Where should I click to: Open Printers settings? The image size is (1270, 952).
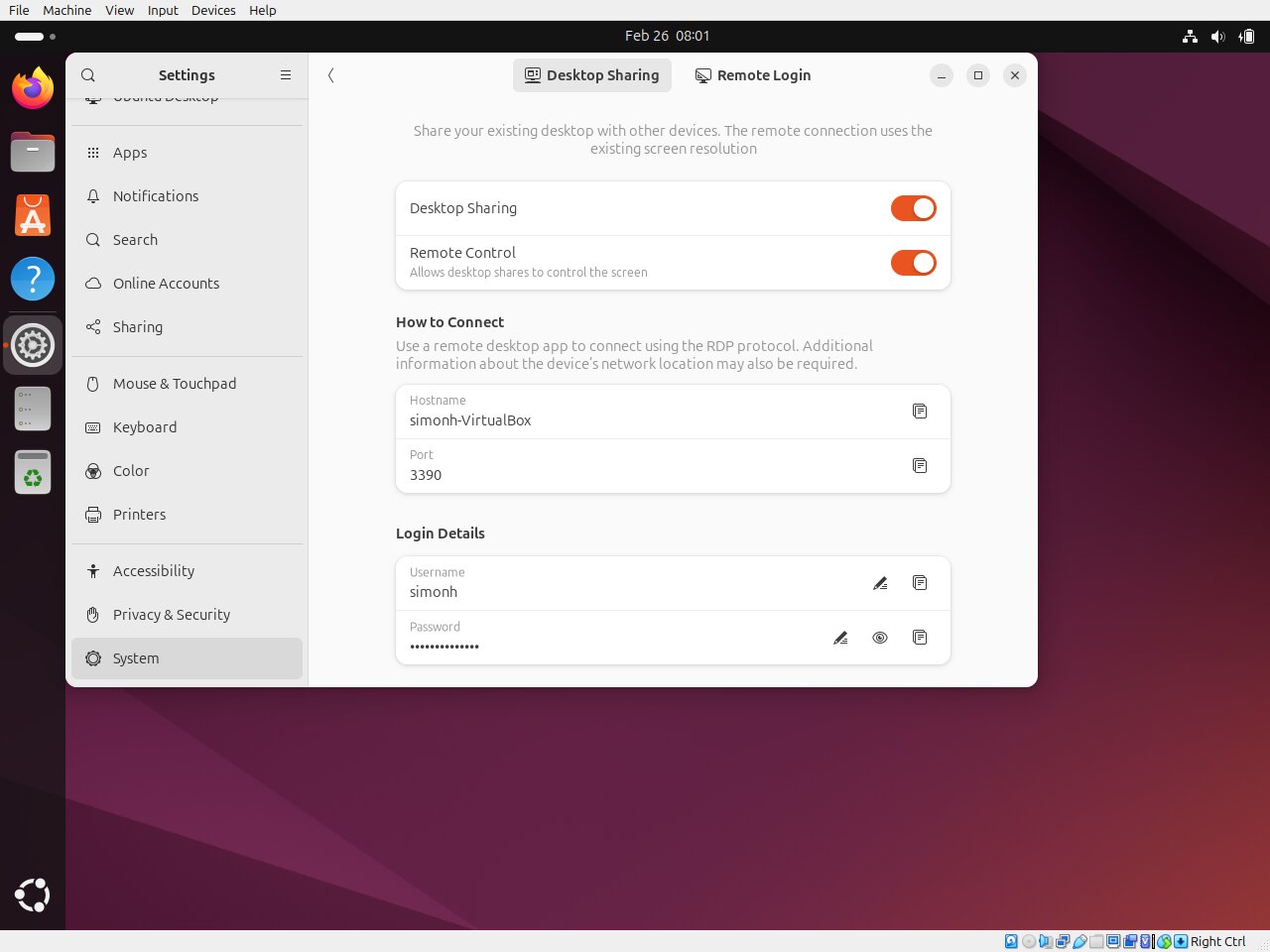[187, 515]
